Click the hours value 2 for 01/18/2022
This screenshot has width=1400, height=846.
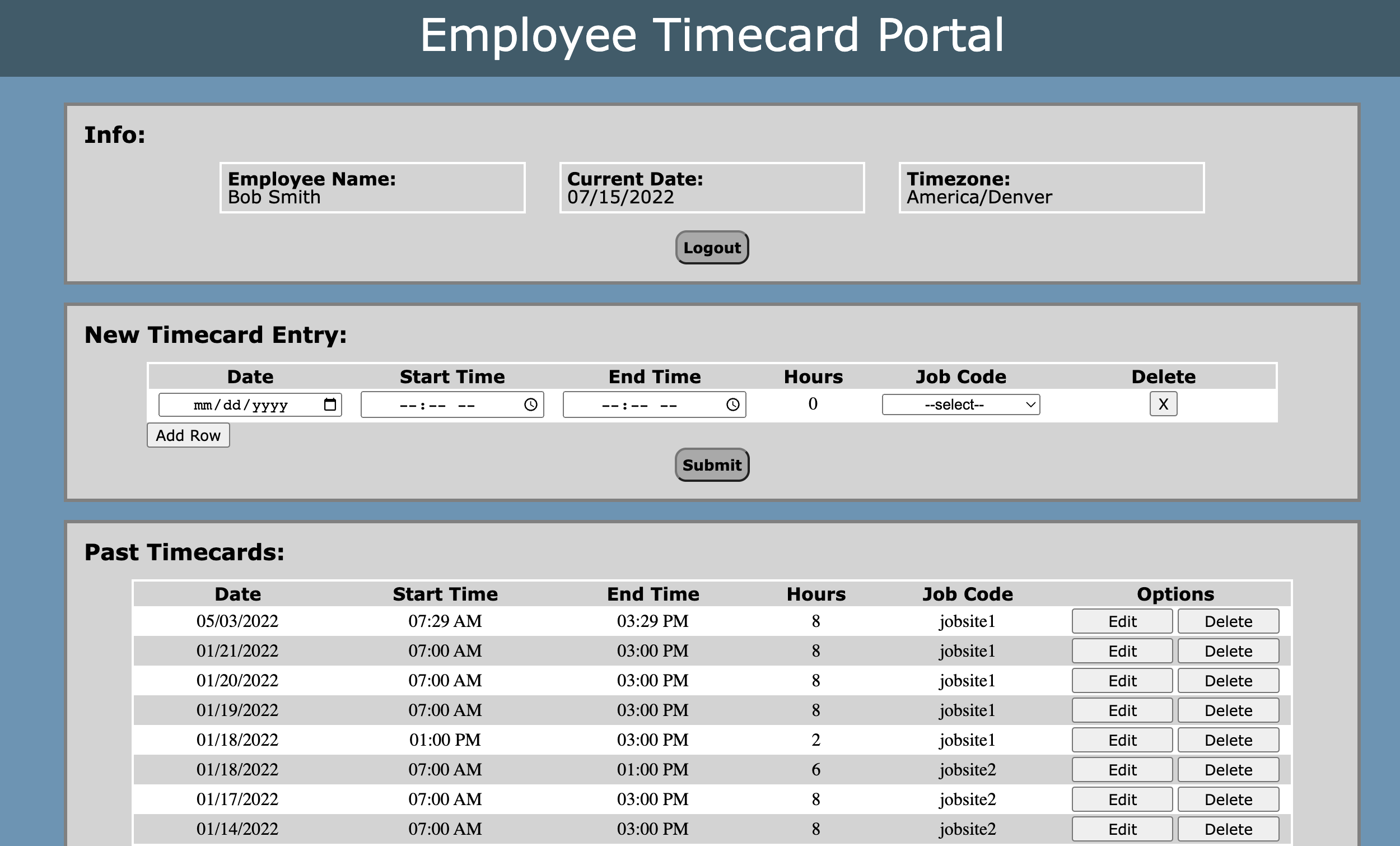816,740
